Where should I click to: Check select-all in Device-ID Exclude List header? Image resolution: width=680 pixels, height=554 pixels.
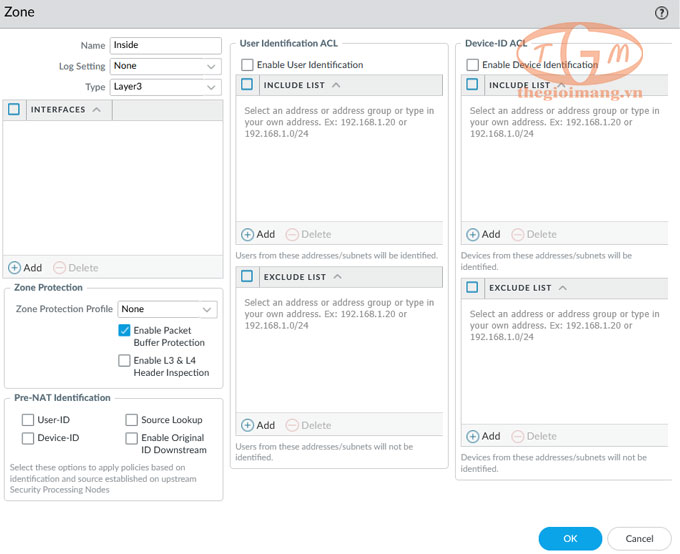472,287
